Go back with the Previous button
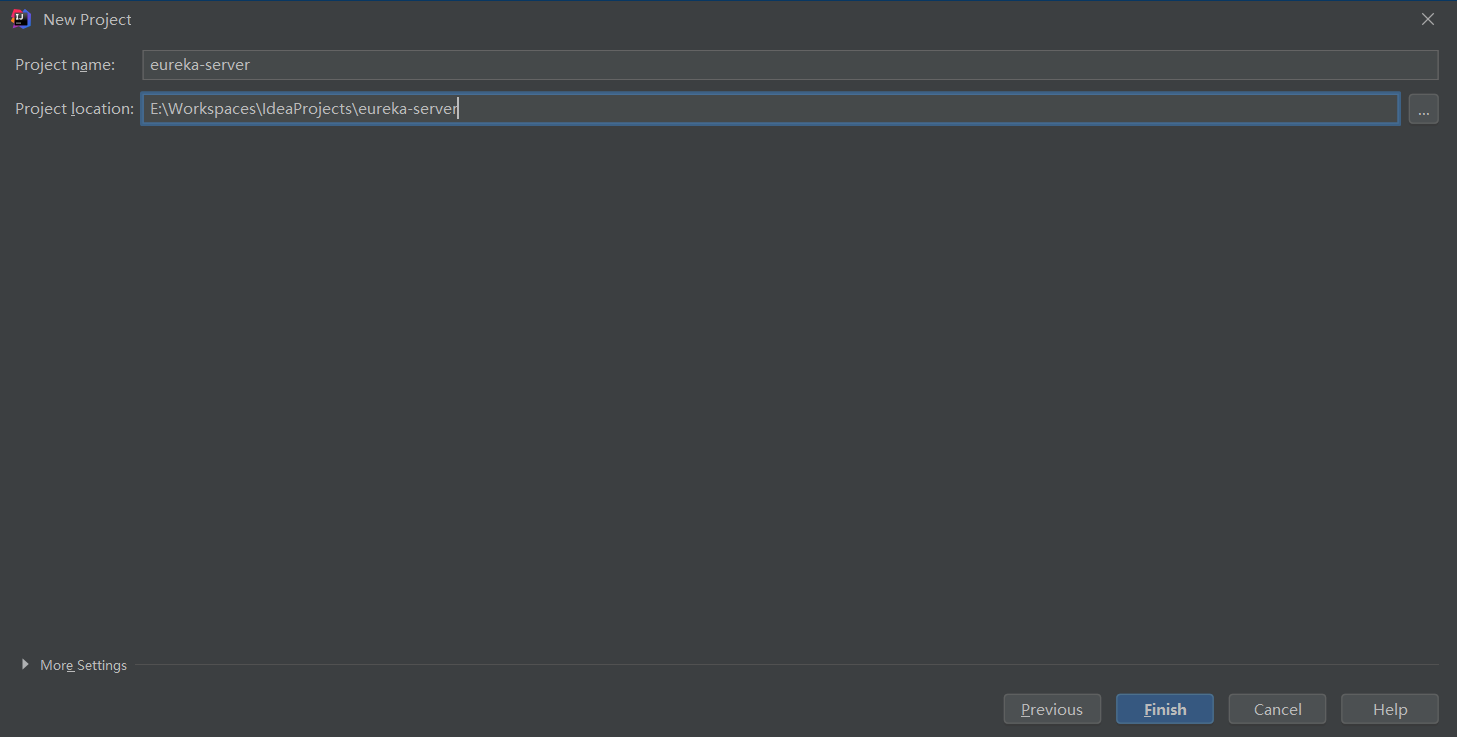 pyautogui.click(x=1052, y=709)
